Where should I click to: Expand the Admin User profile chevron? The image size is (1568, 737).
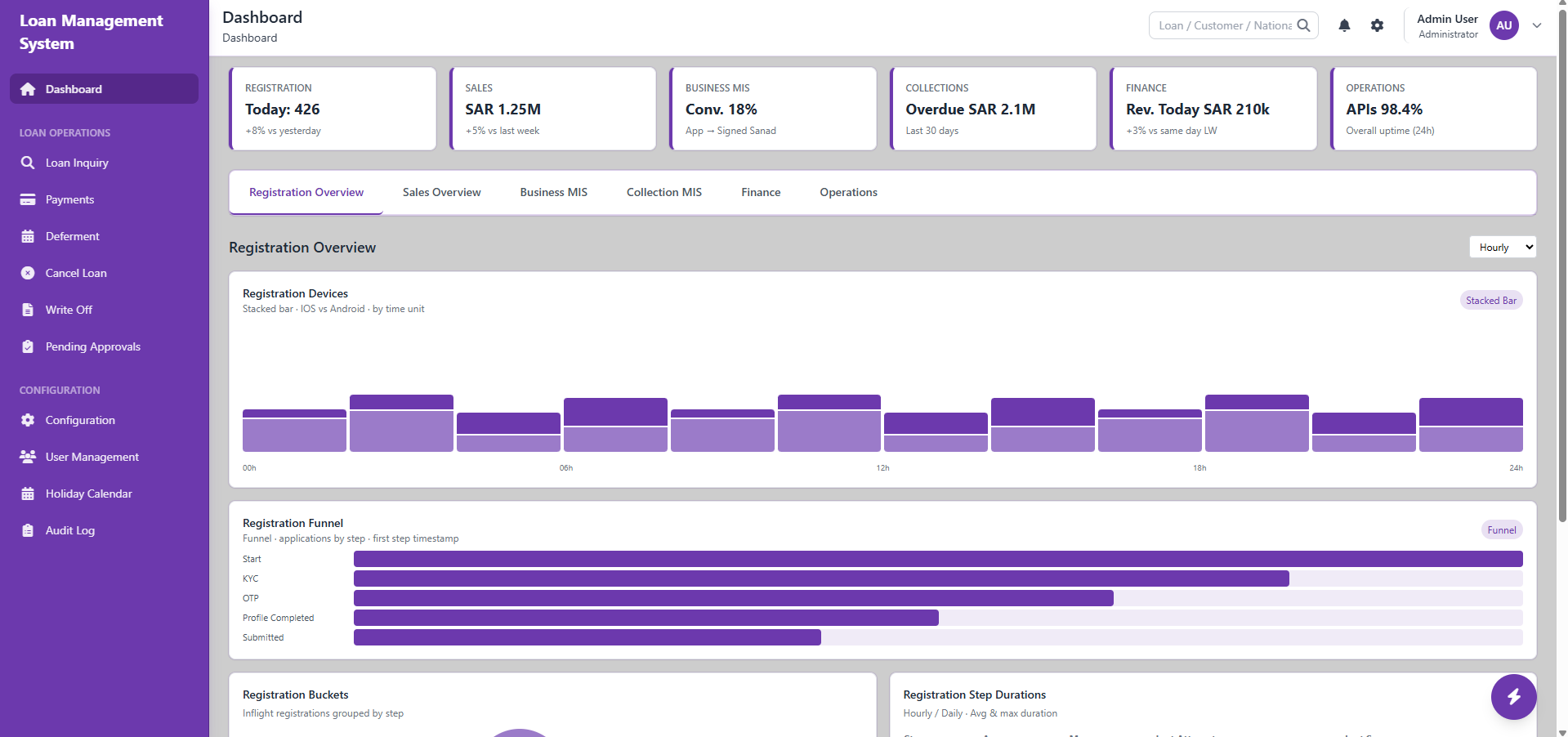click(x=1537, y=25)
